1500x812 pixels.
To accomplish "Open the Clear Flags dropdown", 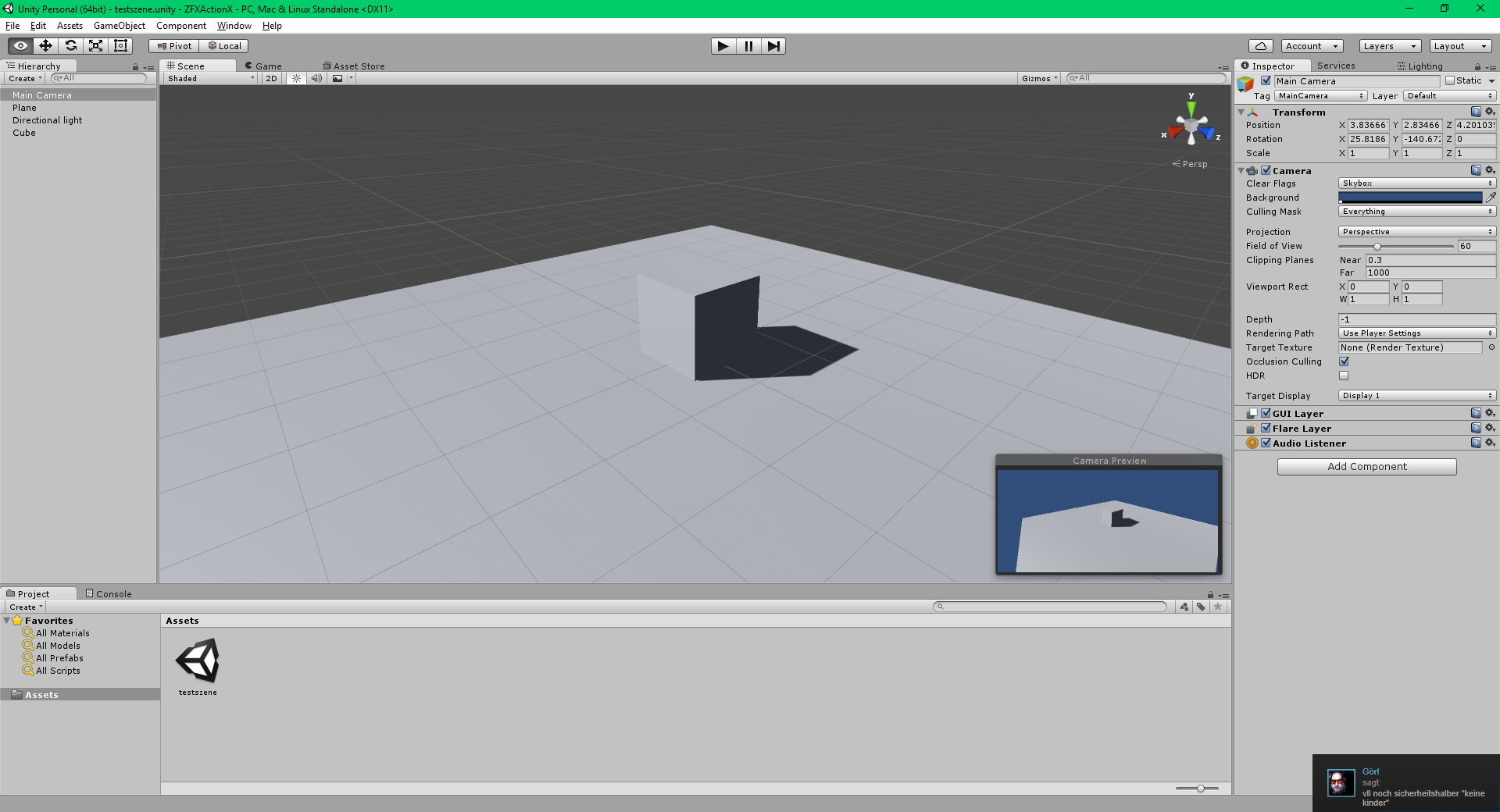I will [x=1416, y=183].
